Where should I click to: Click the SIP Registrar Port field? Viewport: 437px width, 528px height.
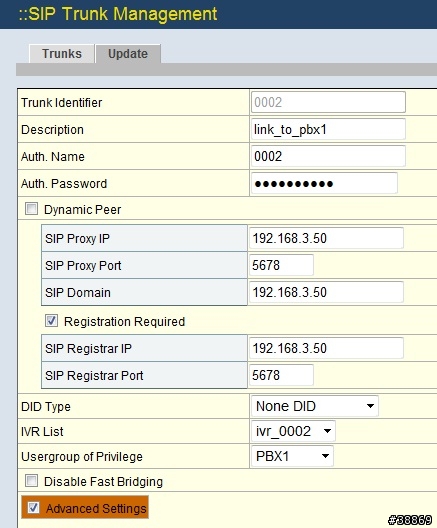(281, 375)
